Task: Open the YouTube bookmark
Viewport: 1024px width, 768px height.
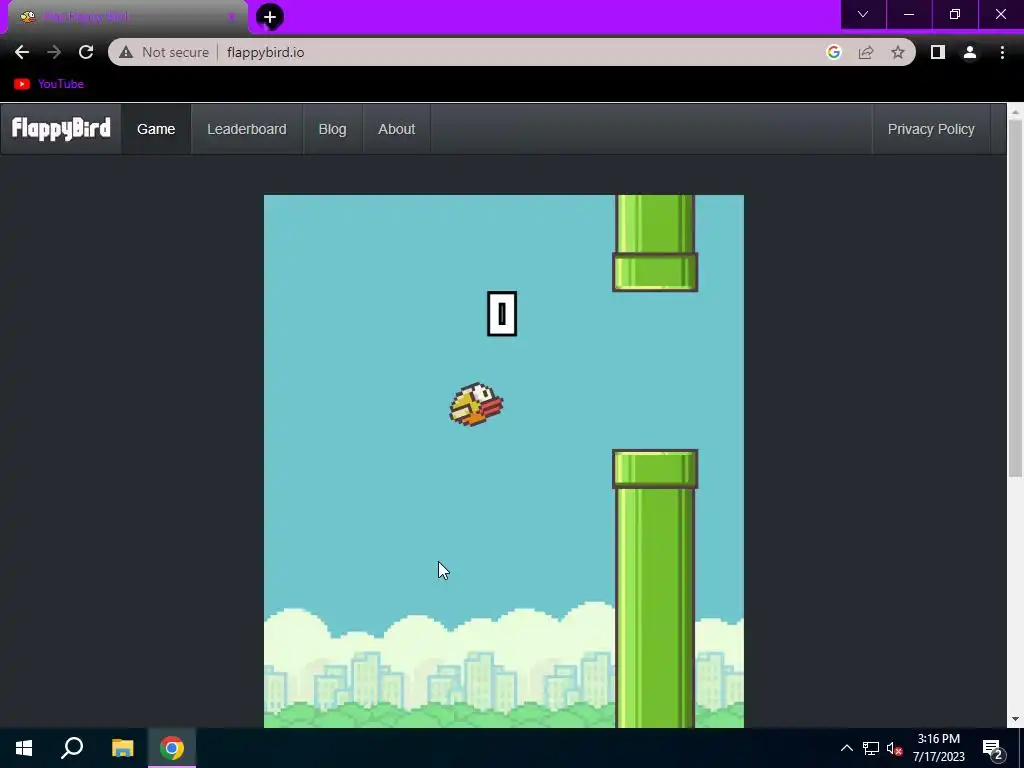Action: pyautogui.click(x=49, y=84)
